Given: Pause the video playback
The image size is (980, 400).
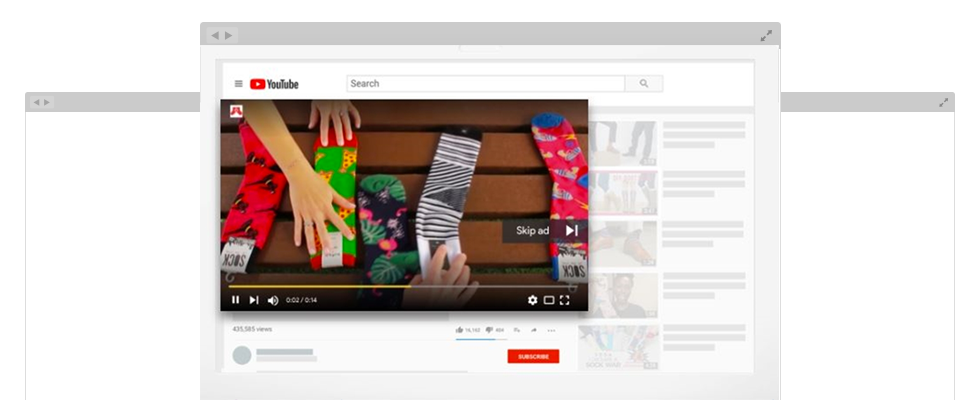Looking at the screenshot, I should (236, 300).
